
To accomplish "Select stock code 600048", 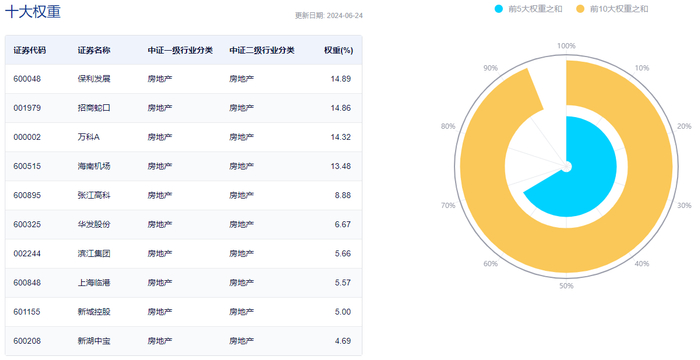I will click(x=27, y=79).
